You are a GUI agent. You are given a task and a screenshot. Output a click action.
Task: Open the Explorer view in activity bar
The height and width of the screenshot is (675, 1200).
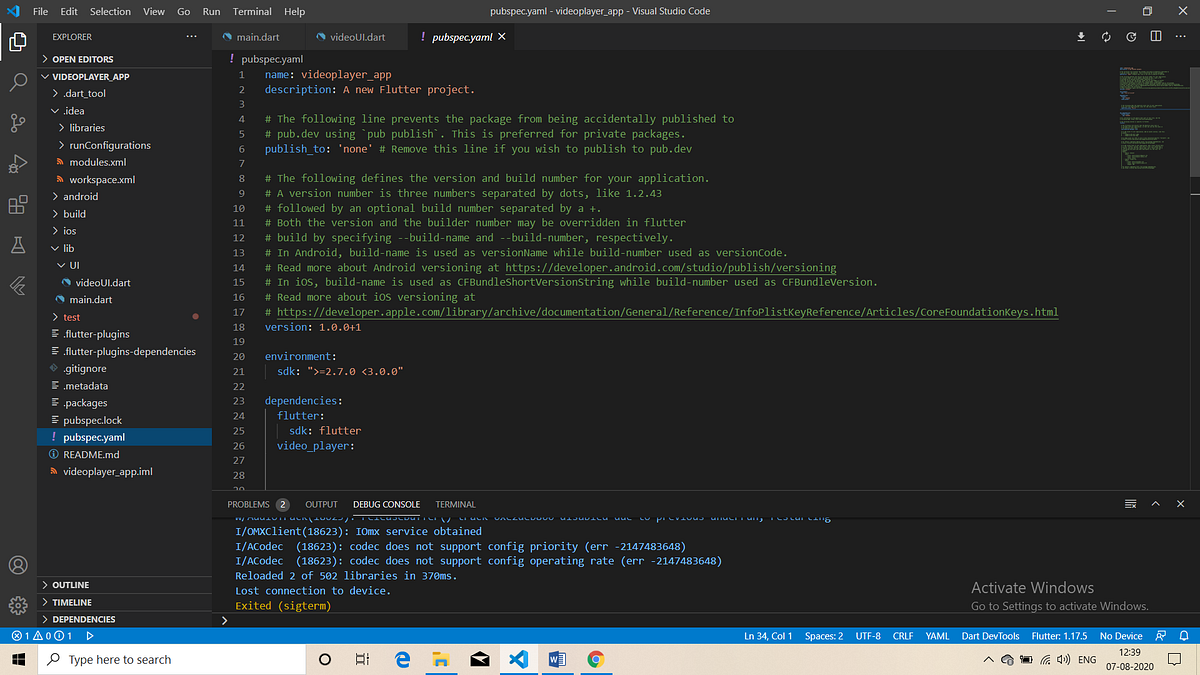point(17,42)
